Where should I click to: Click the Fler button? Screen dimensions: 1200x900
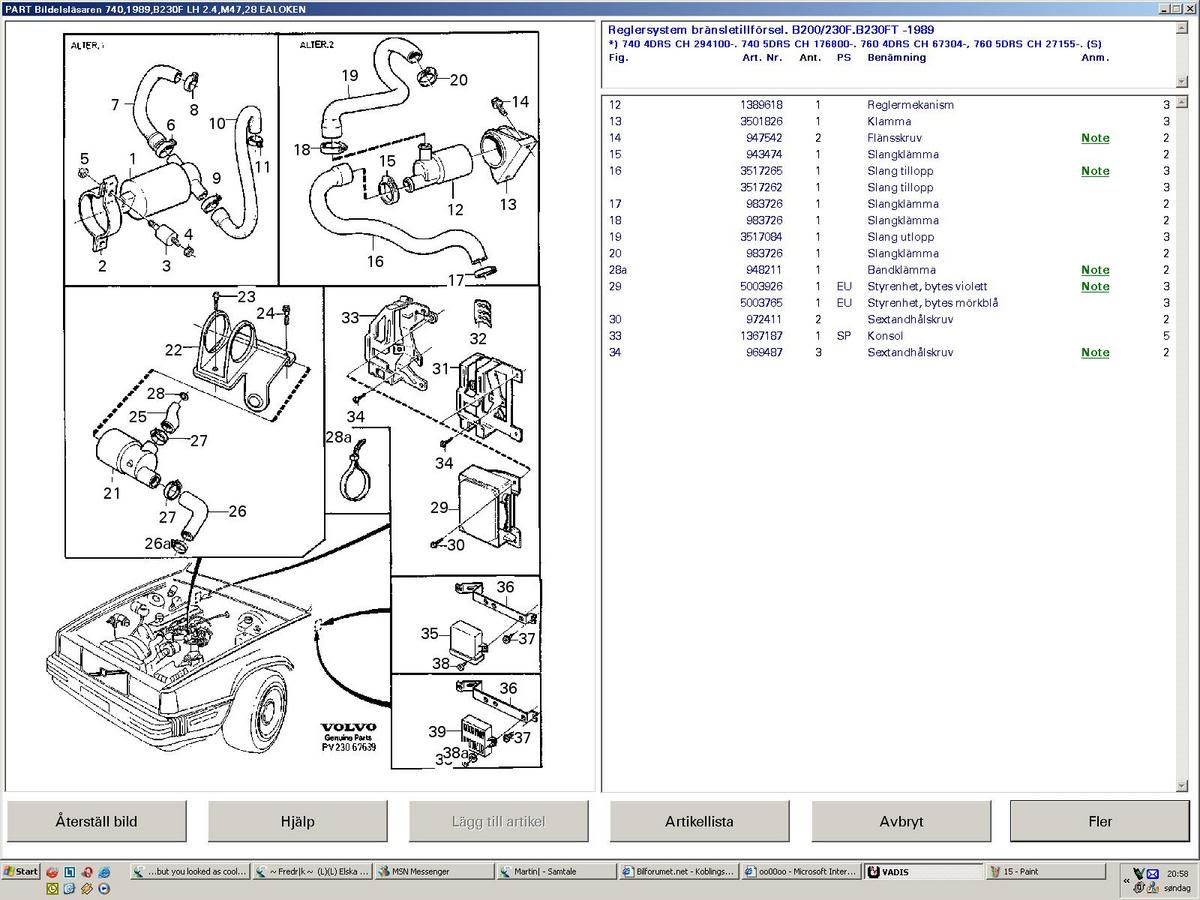(1099, 821)
